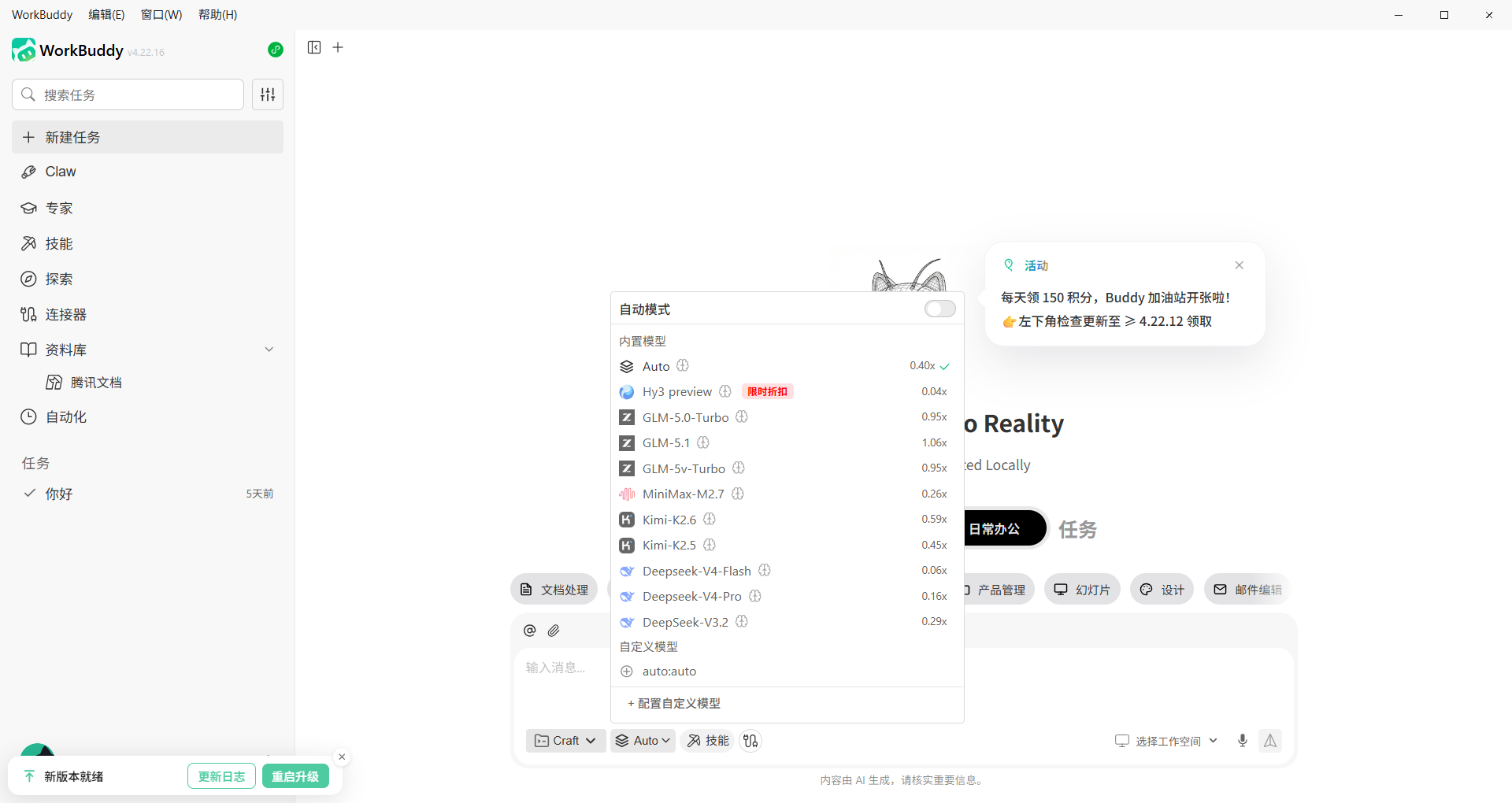The width and height of the screenshot is (1512, 803).
Task: Open connectors icon in input toolbar
Action: pyautogui.click(x=750, y=741)
